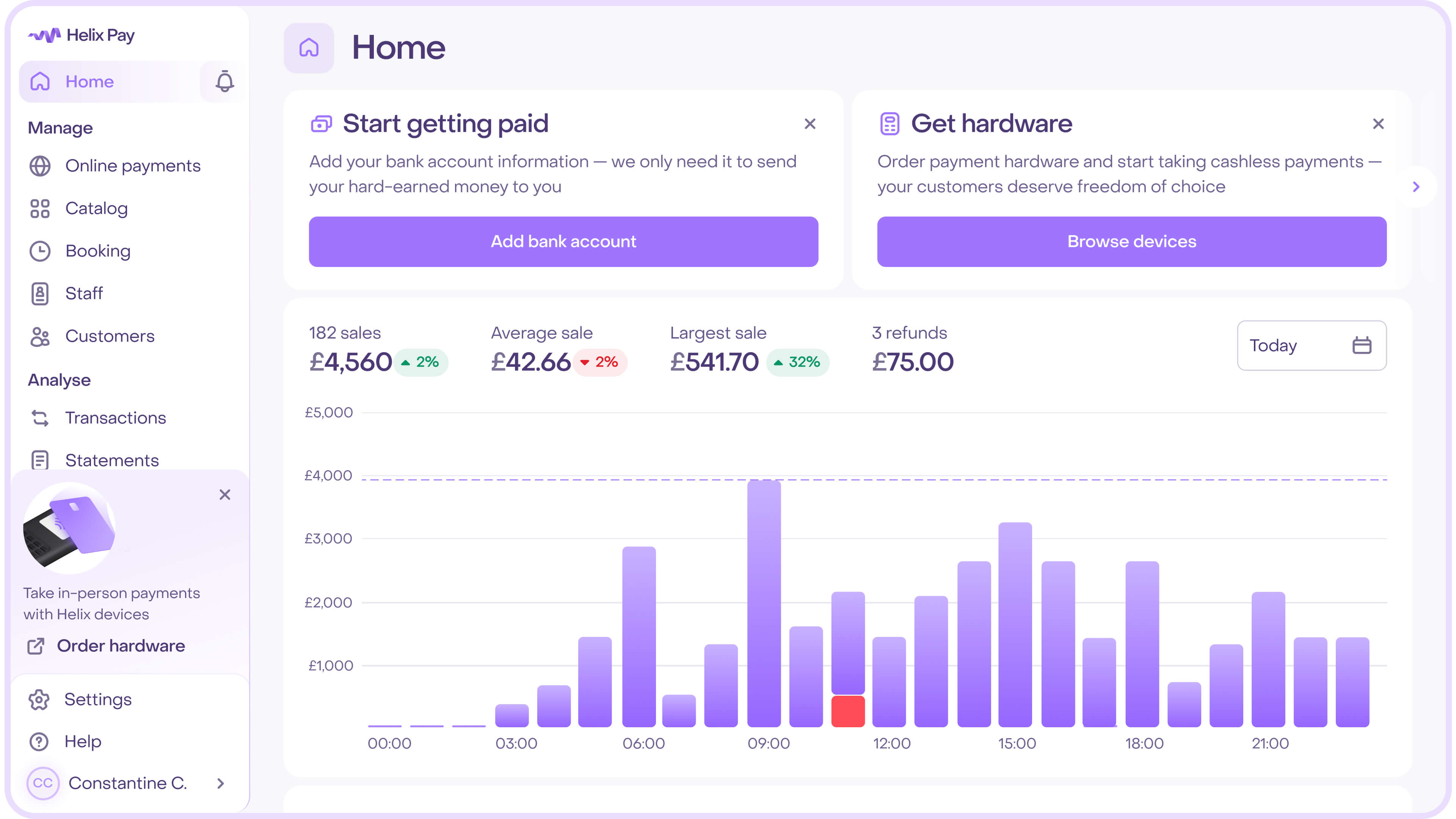Close the in-person payments promo

(x=224, y=494)
